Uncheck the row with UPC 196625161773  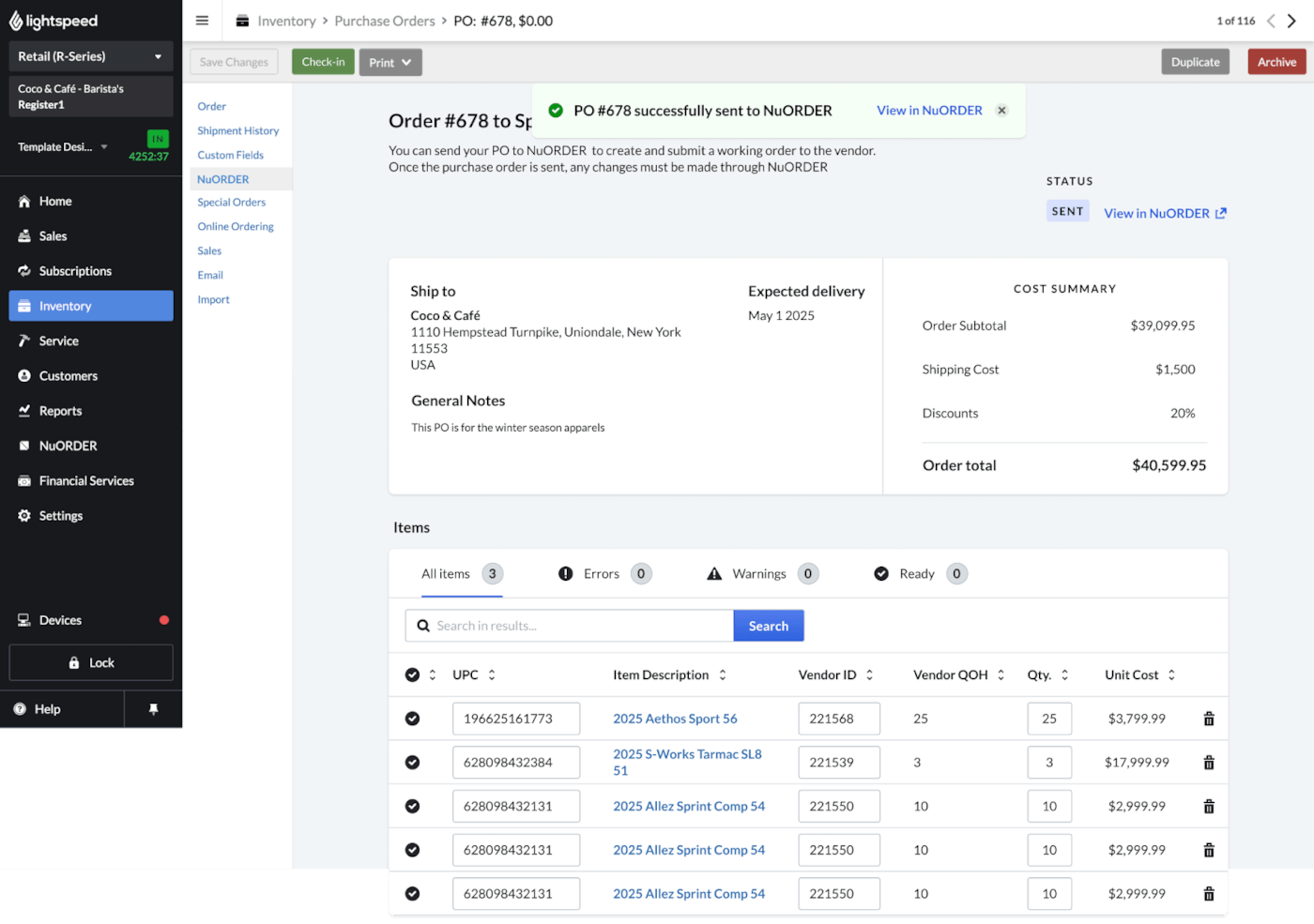(412, 719)
